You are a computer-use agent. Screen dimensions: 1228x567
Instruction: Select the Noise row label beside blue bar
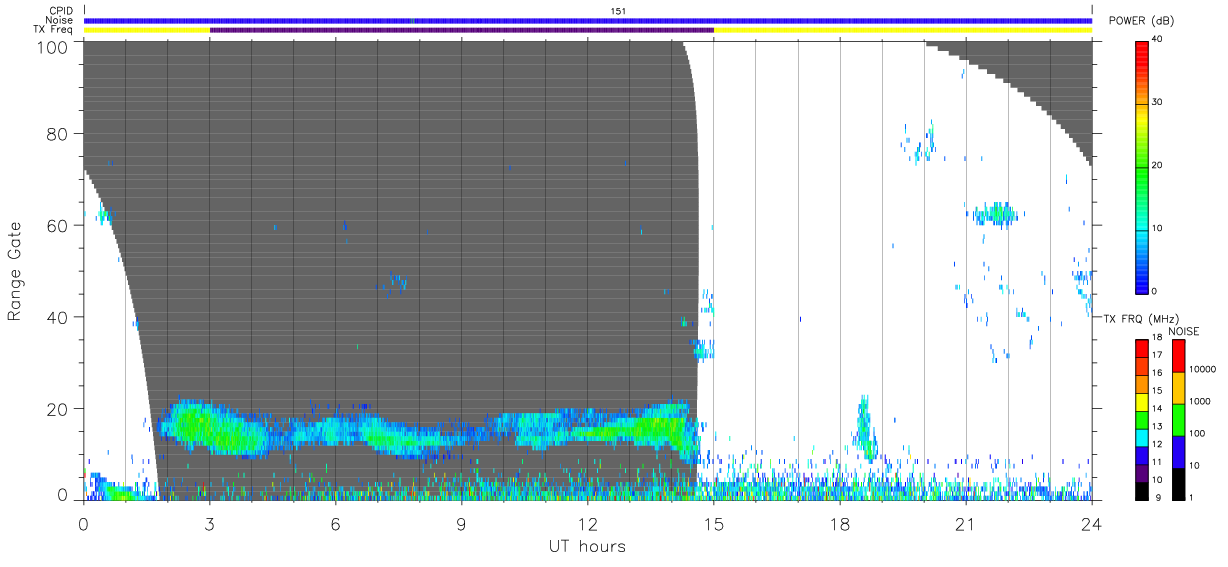click(60, 20)
